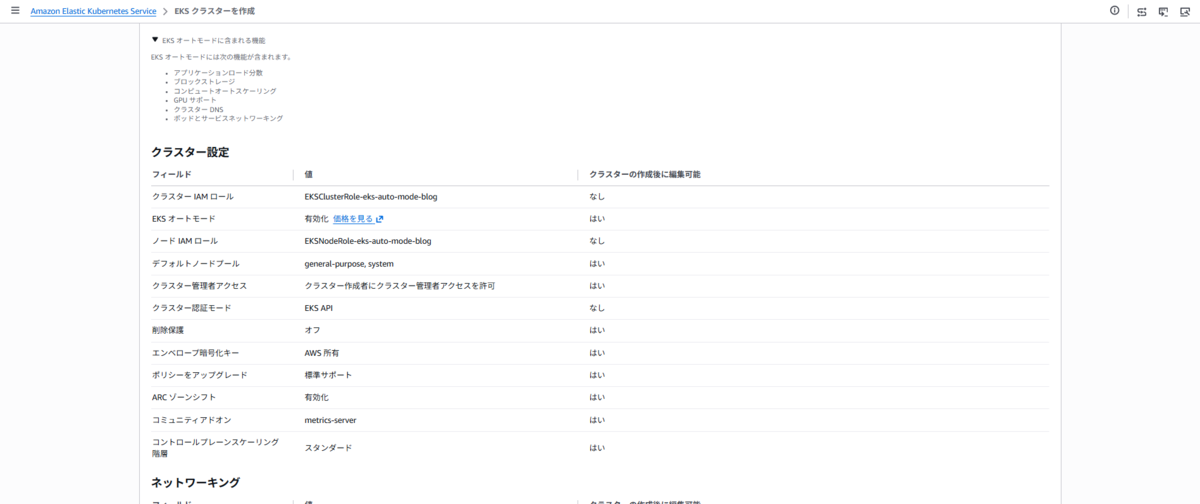Click the 値 column header in クラスター設定
Screen dimensions: 1200x504
point(308,174)
